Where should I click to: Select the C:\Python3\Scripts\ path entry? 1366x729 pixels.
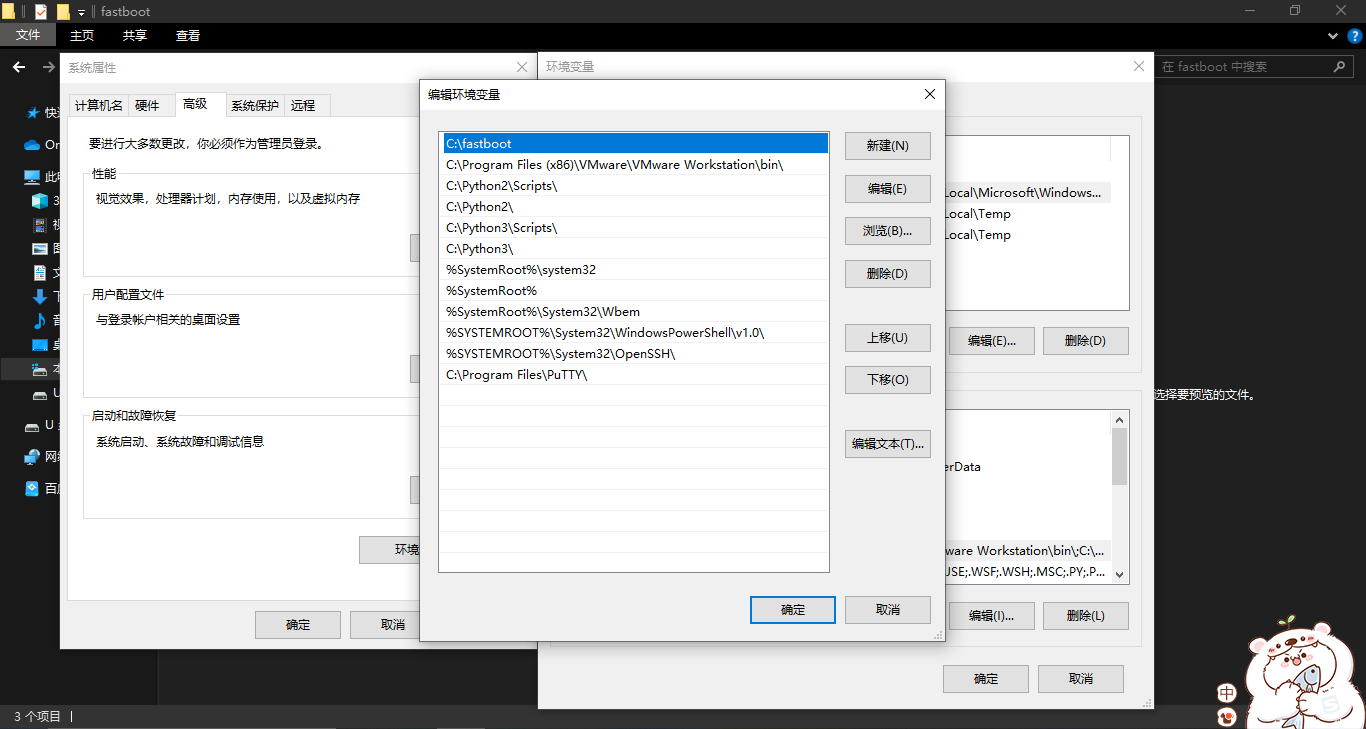click(634, 228)
